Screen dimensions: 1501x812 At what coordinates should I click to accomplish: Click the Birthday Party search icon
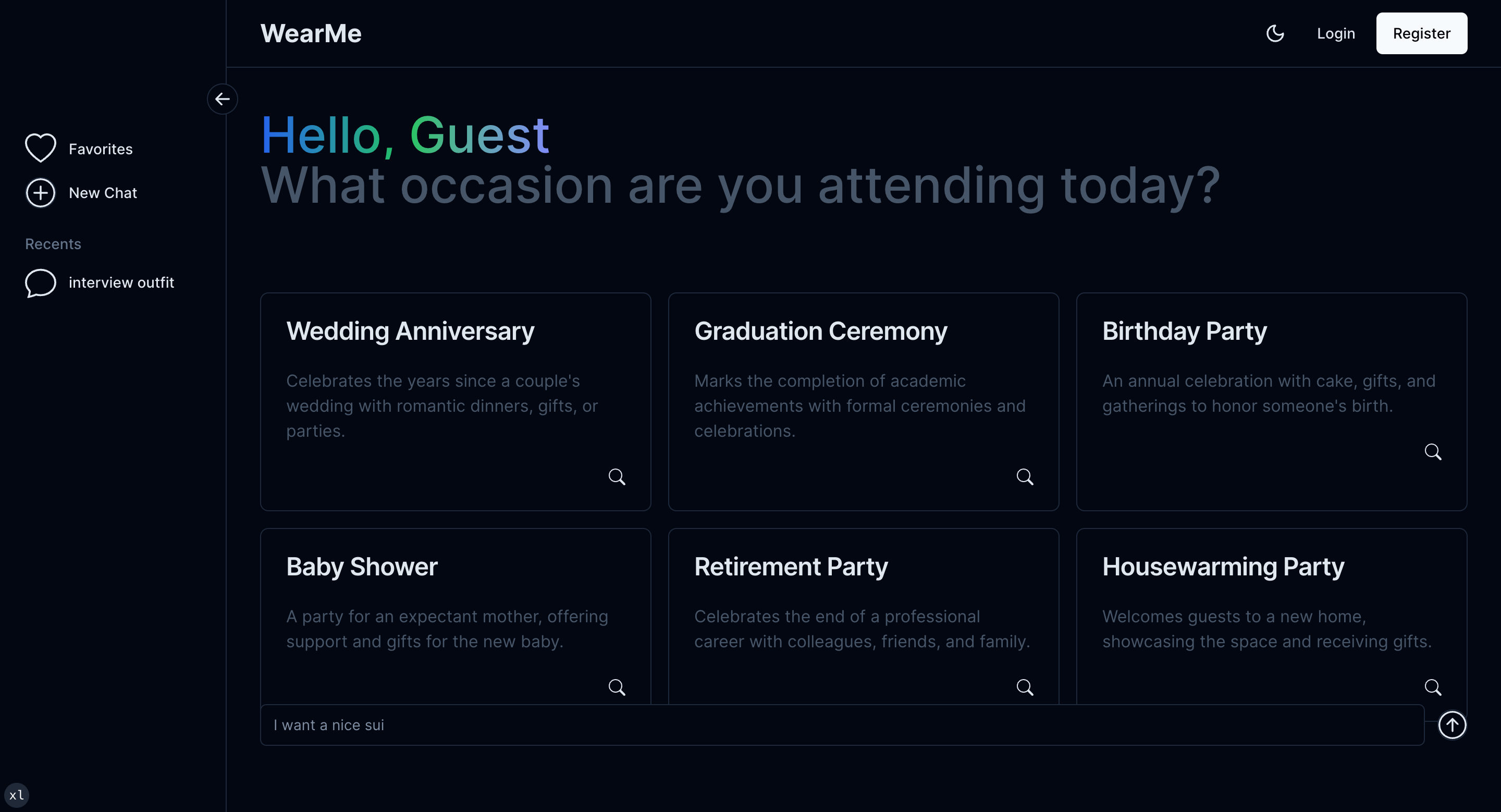tap(1432, 451)
